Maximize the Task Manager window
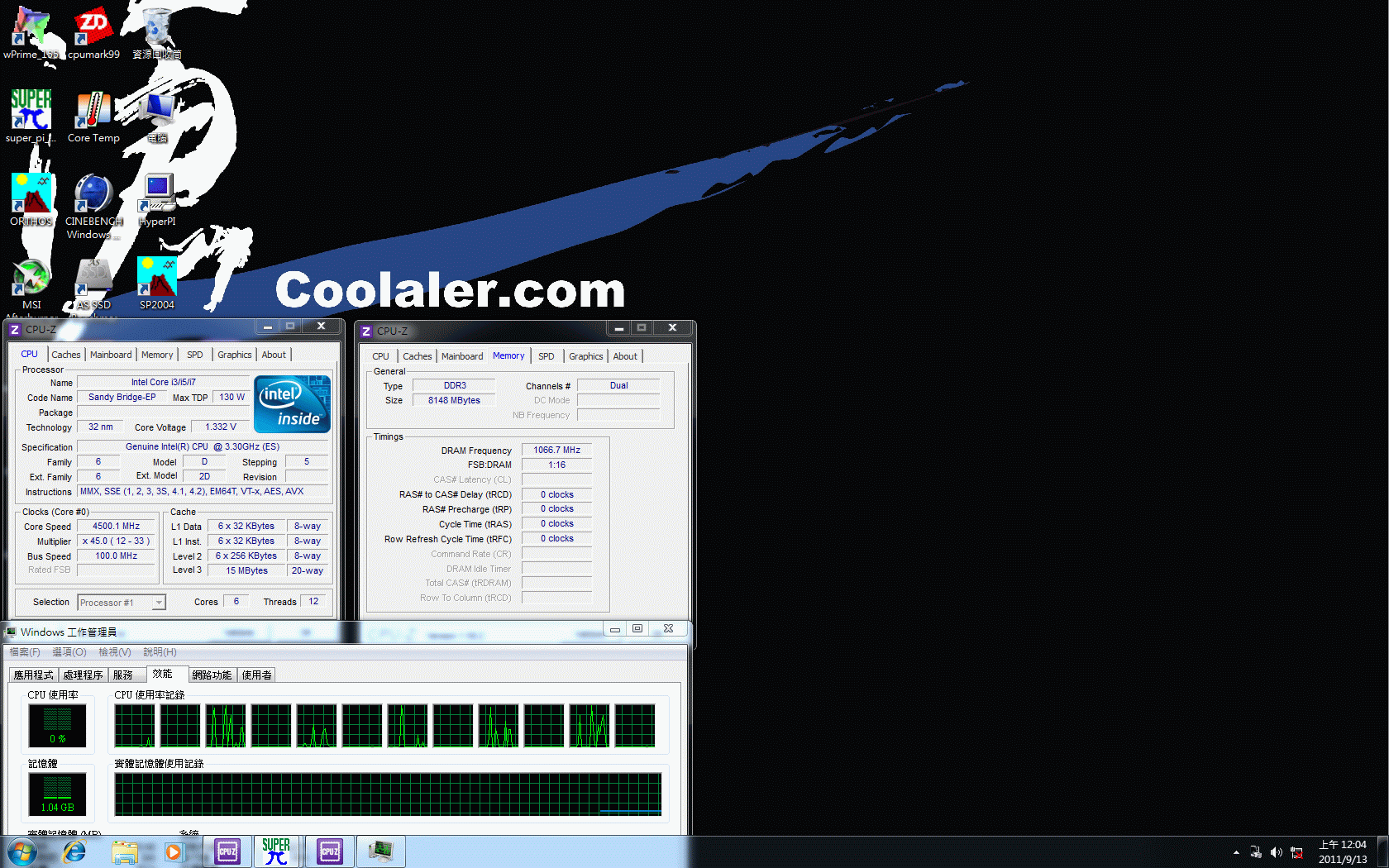Screen dimensions: 1389x868 point(637,629)
